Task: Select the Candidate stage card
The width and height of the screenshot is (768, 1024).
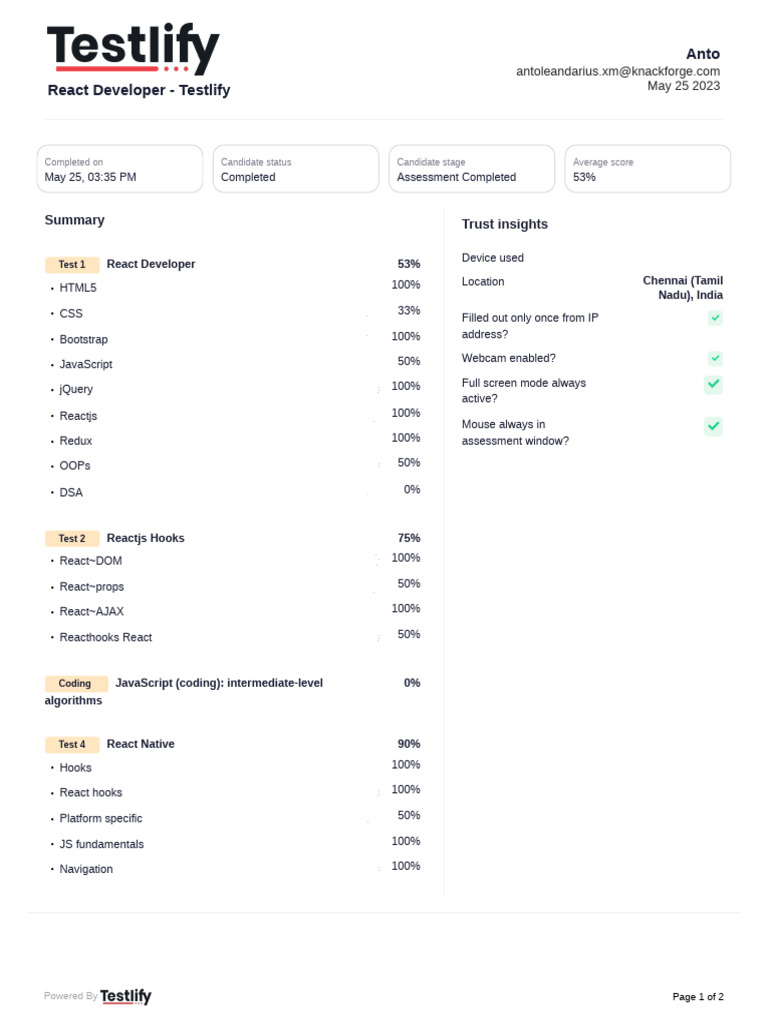Action: (472, 169)
